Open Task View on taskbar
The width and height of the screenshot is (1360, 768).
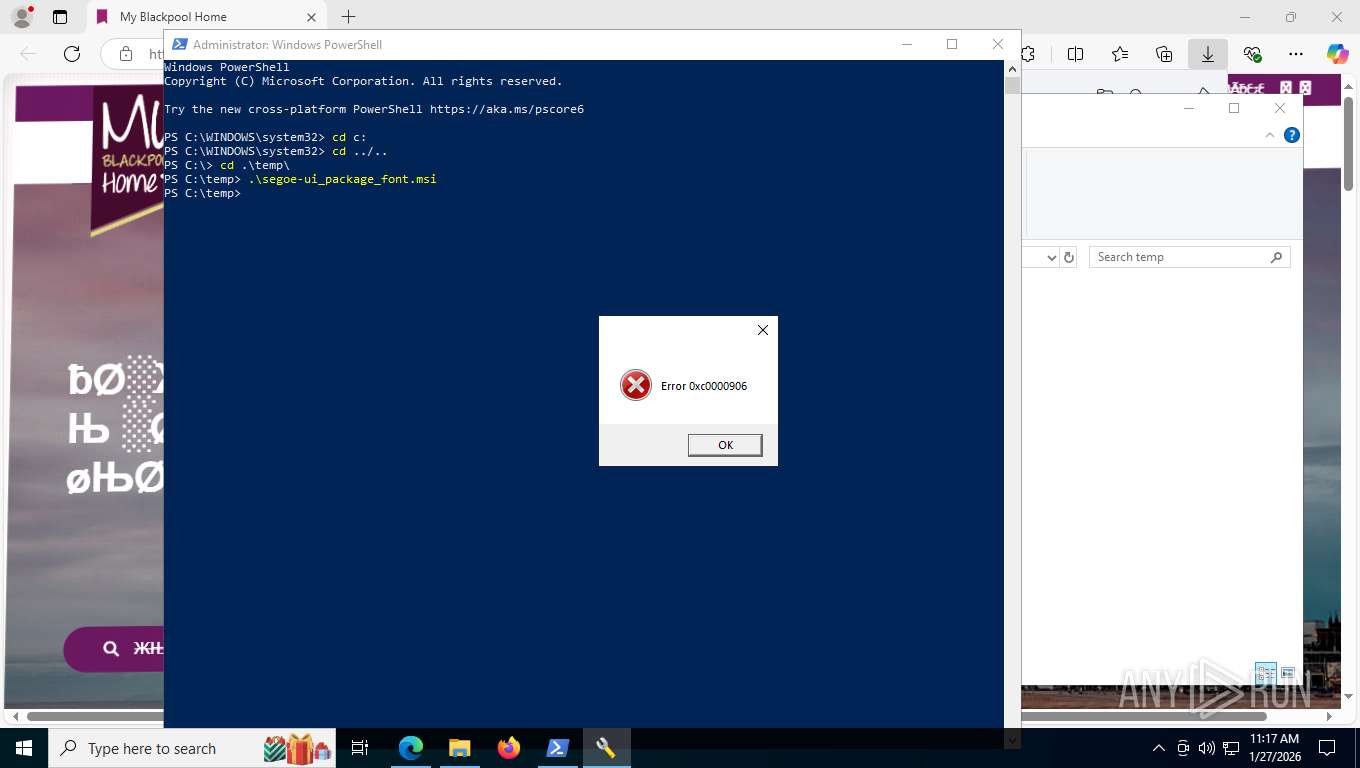[x=360, y=748]
